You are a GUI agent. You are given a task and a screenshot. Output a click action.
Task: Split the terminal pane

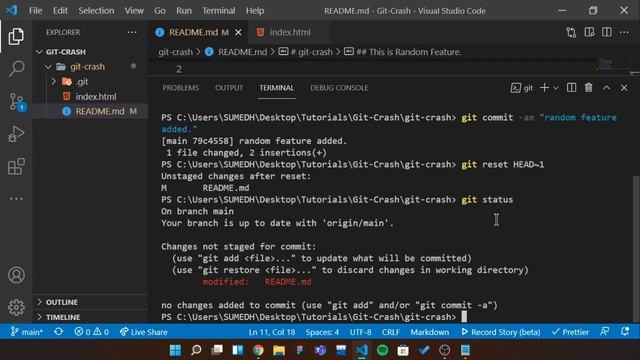tap(571, 88)
